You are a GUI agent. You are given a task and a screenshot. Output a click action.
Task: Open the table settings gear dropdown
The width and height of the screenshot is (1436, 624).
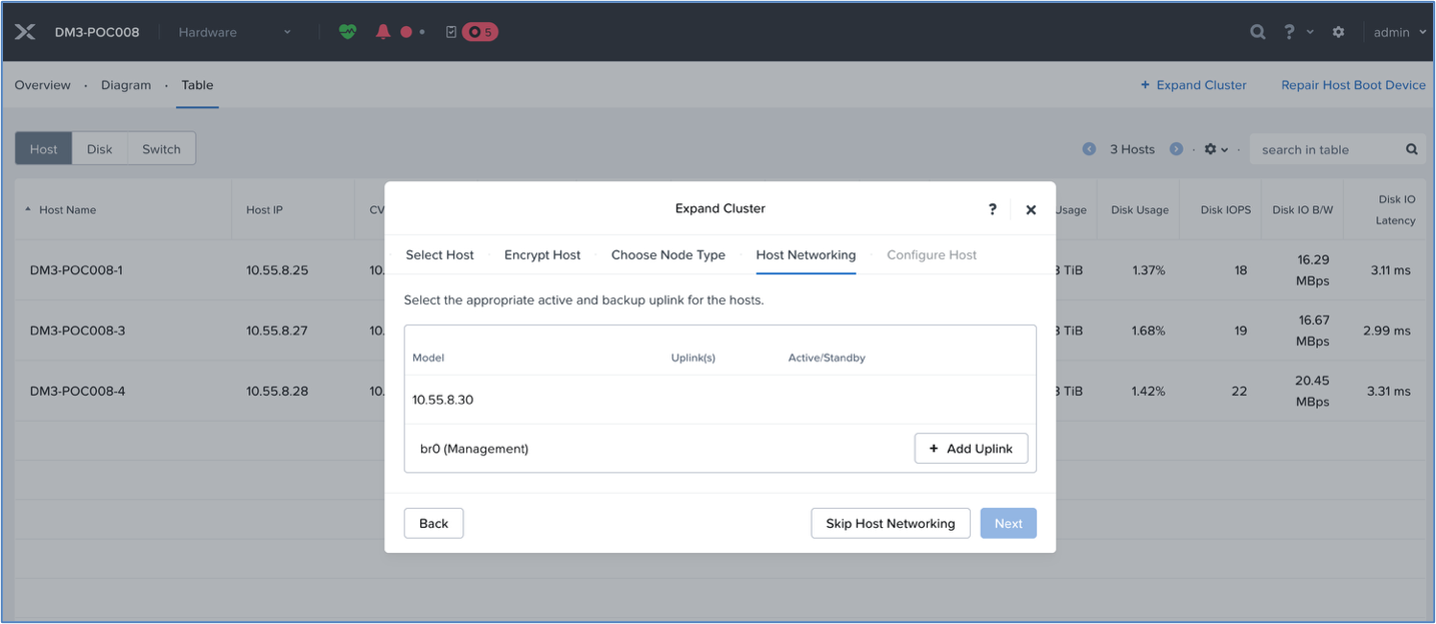(1216, 149)
